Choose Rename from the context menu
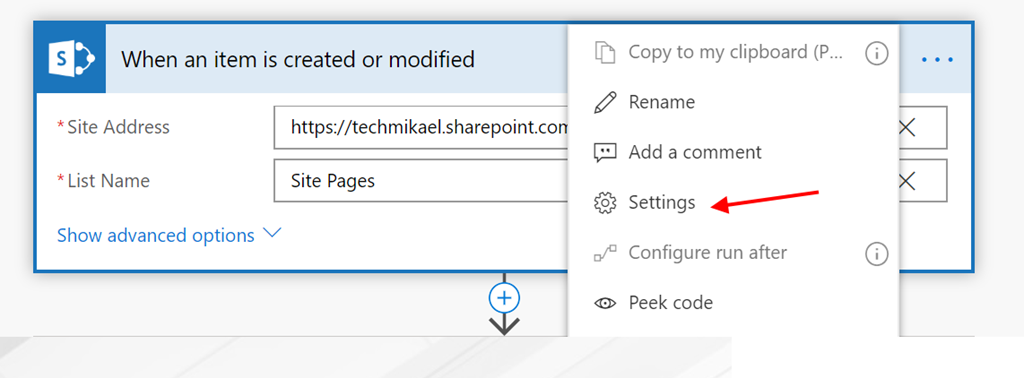The height and width of the screenshot is (378, 1024). (733, 102)
